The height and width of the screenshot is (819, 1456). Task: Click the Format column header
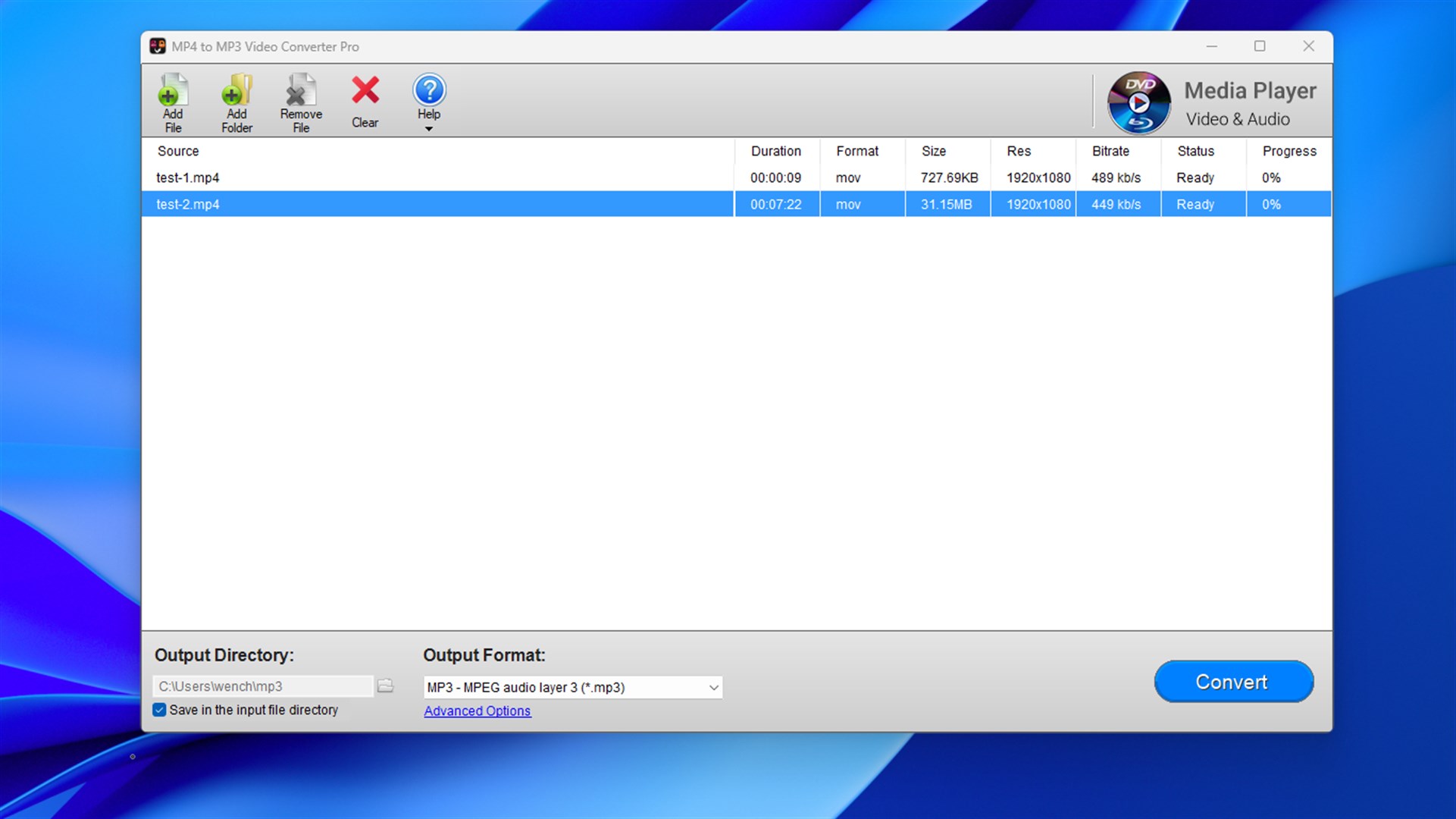coord(863,151)
